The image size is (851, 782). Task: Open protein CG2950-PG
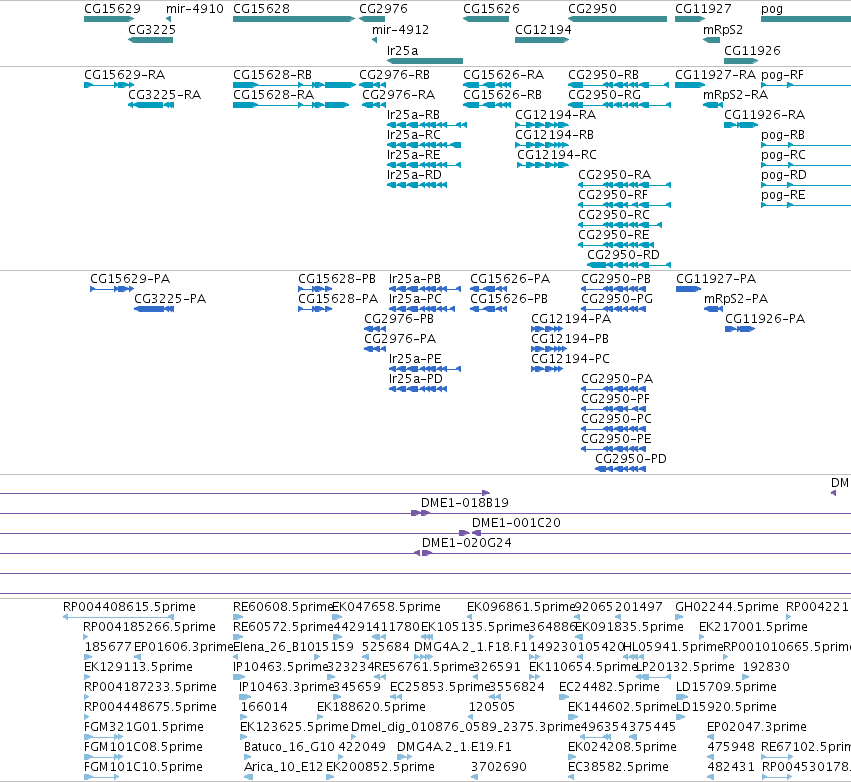[617, 298]
